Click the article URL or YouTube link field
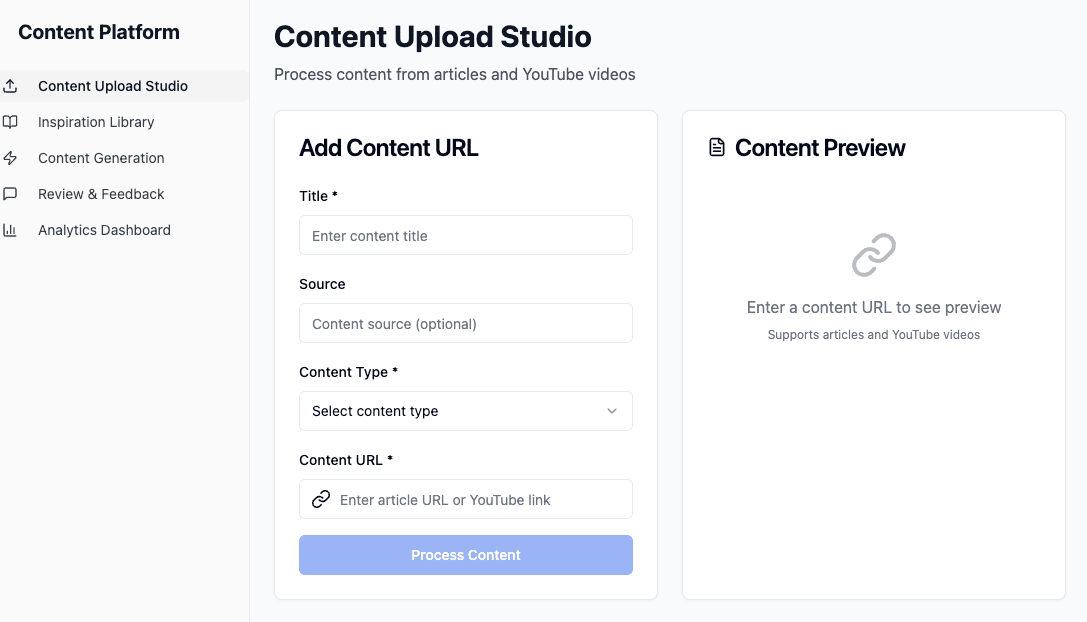Screen dimensions: 1087x622 pyautogui.click(x=466, y=499)
